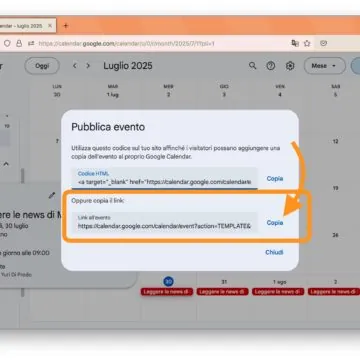Click the extension icon right of star

click(x=323, y=43)
